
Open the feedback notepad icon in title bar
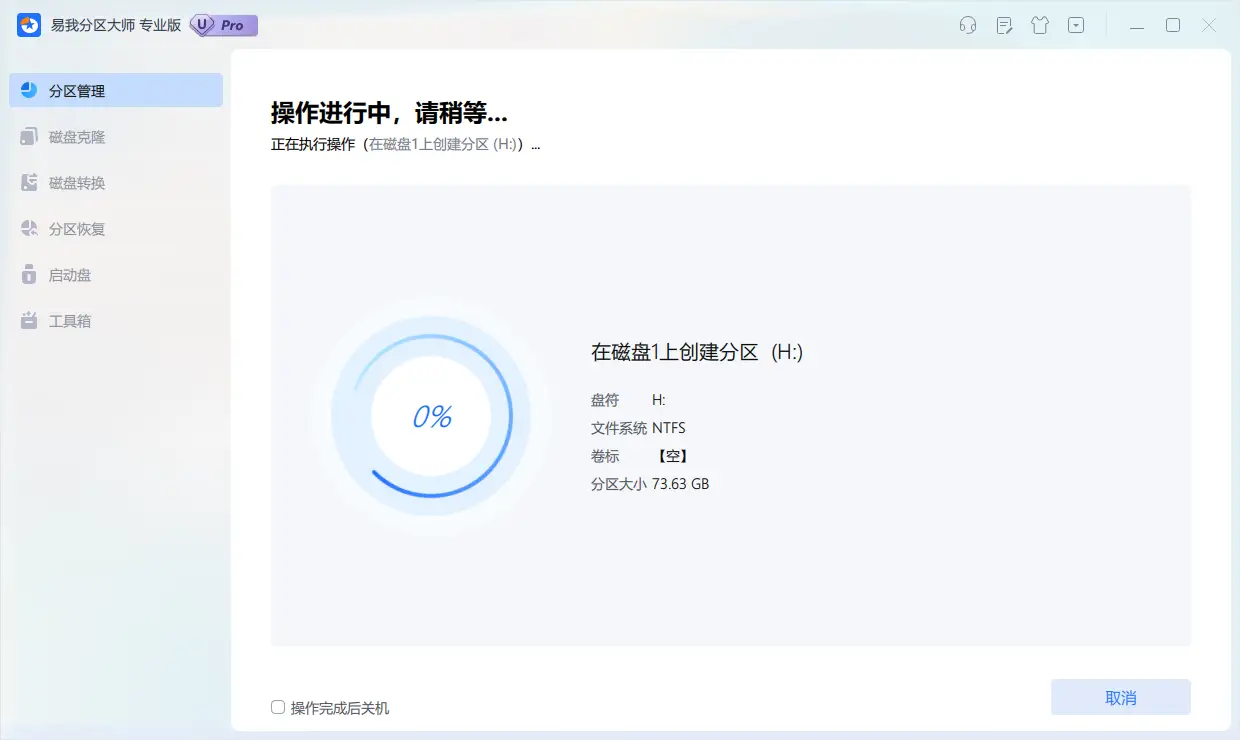(x=1004, y=25)
